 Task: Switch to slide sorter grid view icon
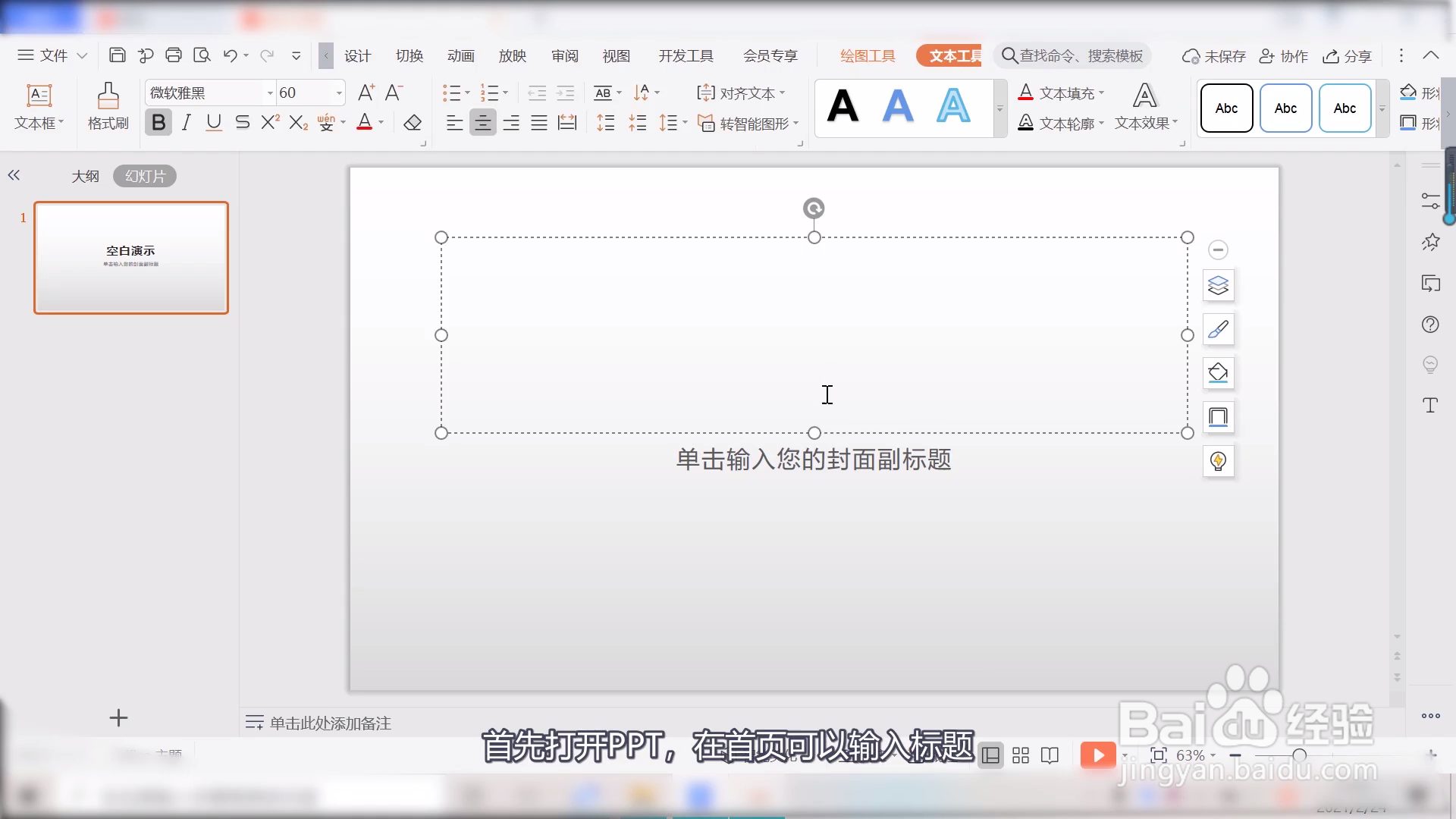1021,755
